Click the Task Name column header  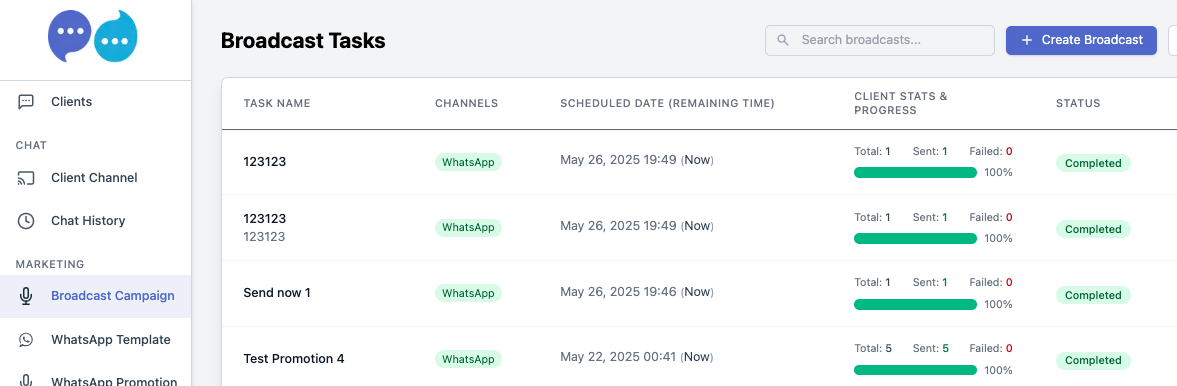[276, 104]
